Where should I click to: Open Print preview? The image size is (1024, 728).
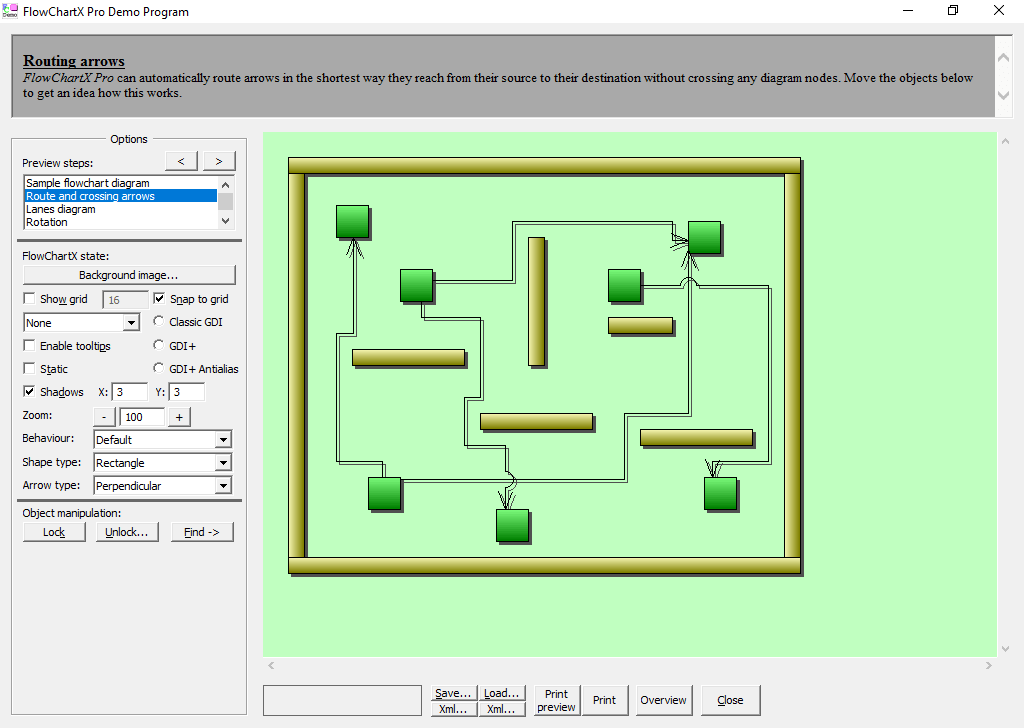pyautogui.click(x=556, y=700)
